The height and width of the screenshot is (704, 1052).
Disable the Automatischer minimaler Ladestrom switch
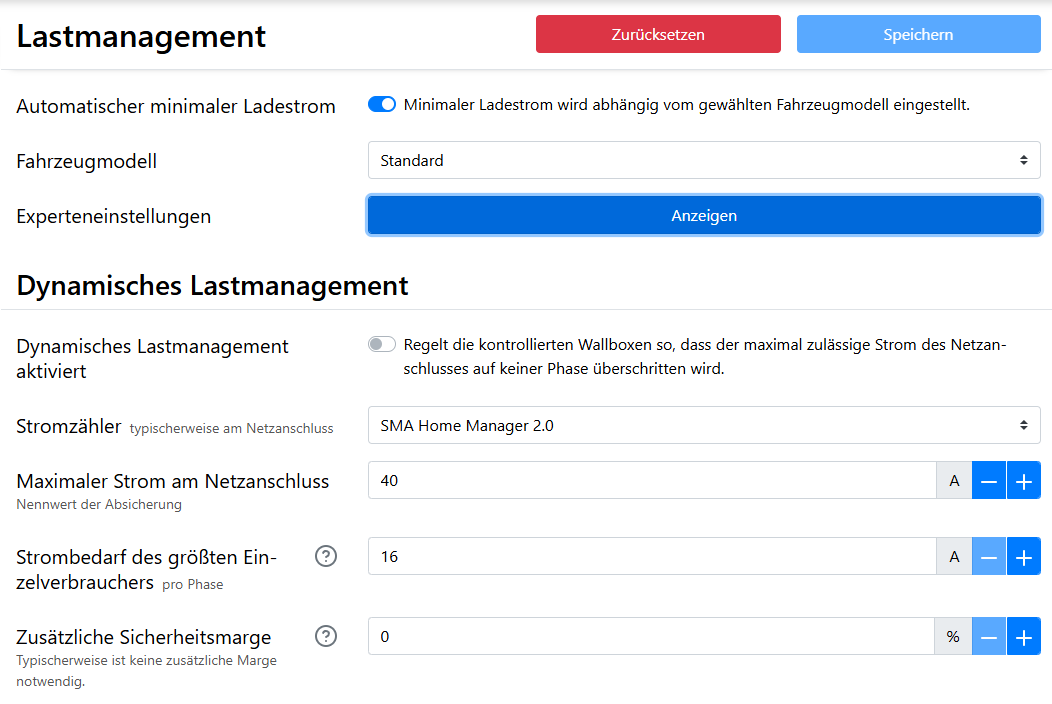(382, 104)
